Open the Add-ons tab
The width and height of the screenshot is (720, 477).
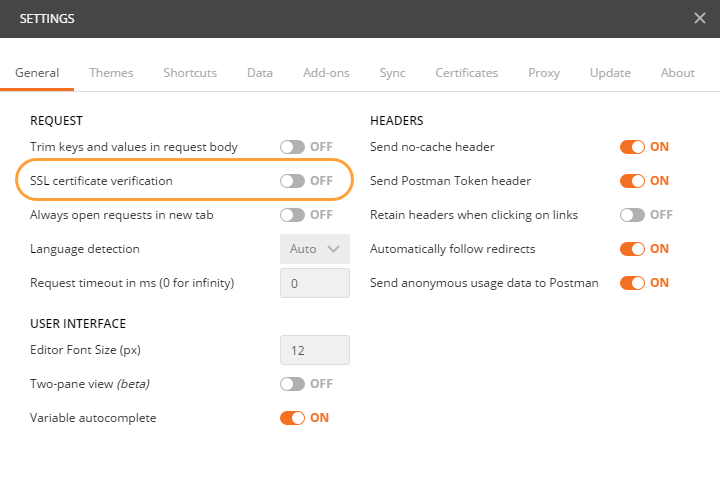(x=326, y=73)
